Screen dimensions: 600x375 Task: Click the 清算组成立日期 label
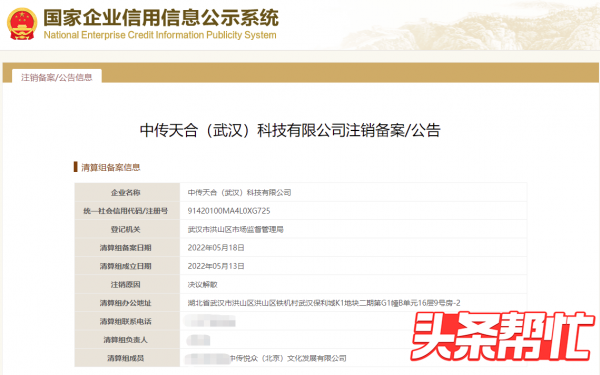pos(126,266)
